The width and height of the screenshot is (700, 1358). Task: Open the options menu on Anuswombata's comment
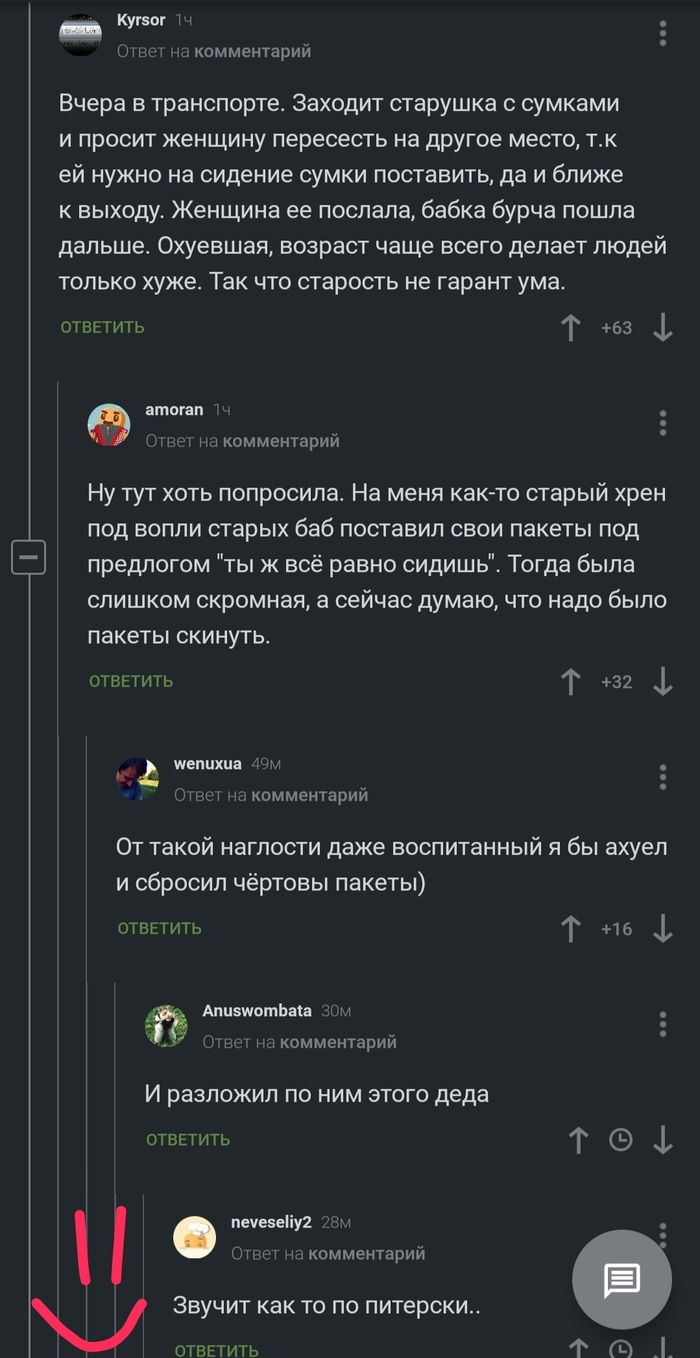pos(662,1024)
